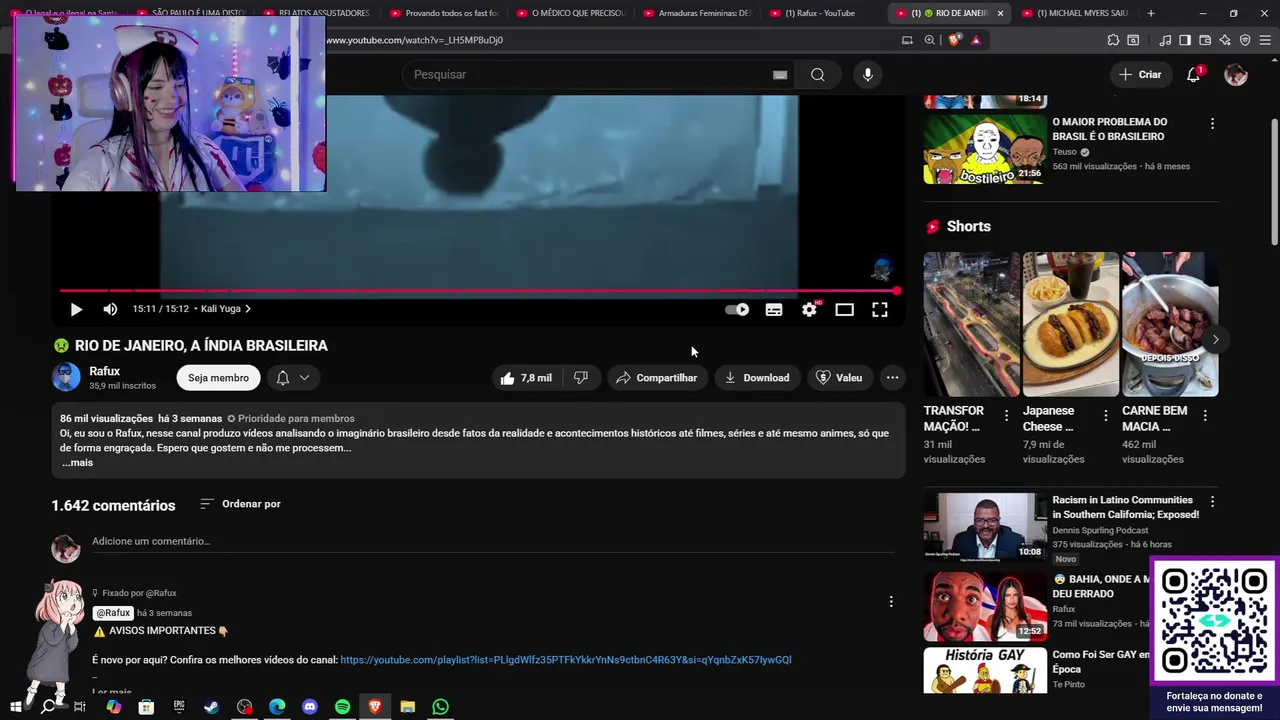Like the video (7,8 mil)

tap(526, 377)
